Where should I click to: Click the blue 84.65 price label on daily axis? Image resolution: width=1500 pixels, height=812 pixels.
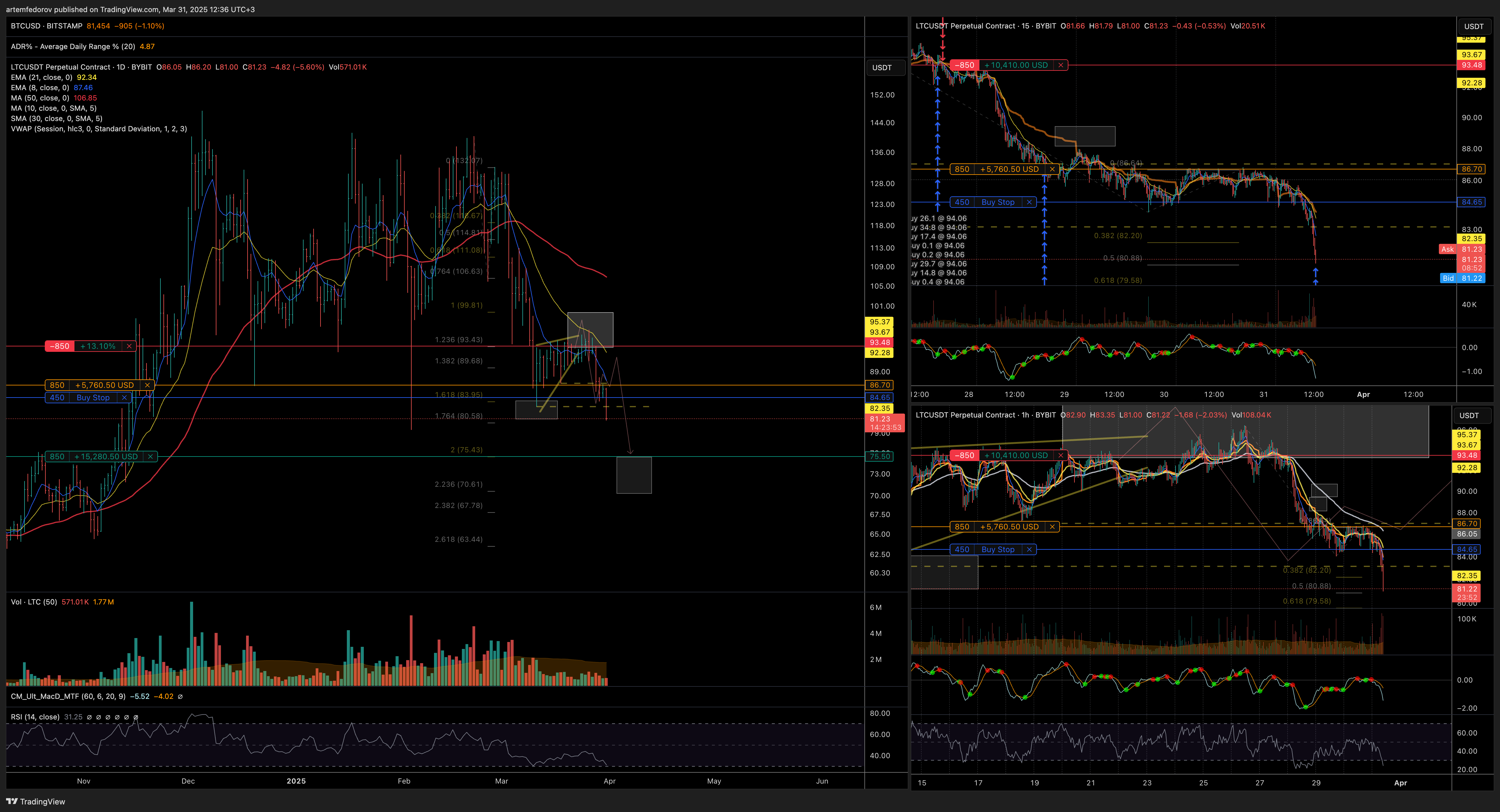click(x=880, y=398)
